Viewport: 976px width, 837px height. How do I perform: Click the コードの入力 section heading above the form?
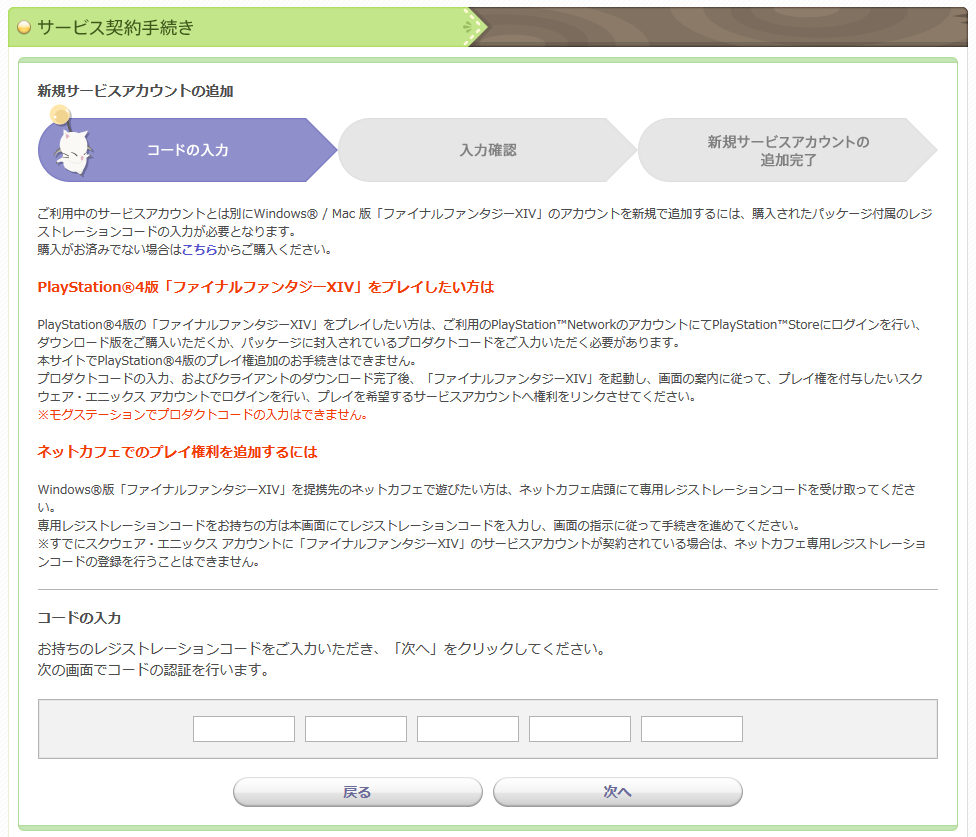(x=79, y=618)
